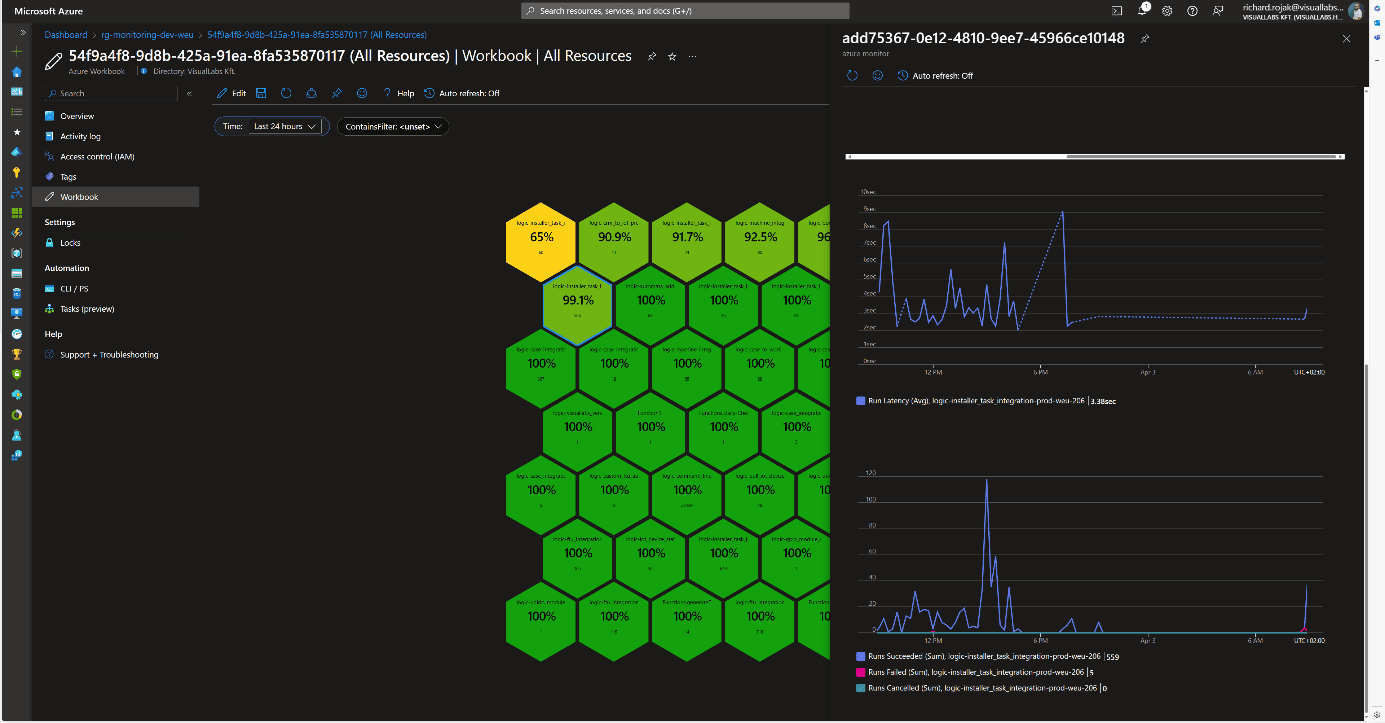This screenshot has width=1385, height=723.
Task: Toggle Auto refresh: Off in workbook toolbar
Action: [x=462, y=93]
